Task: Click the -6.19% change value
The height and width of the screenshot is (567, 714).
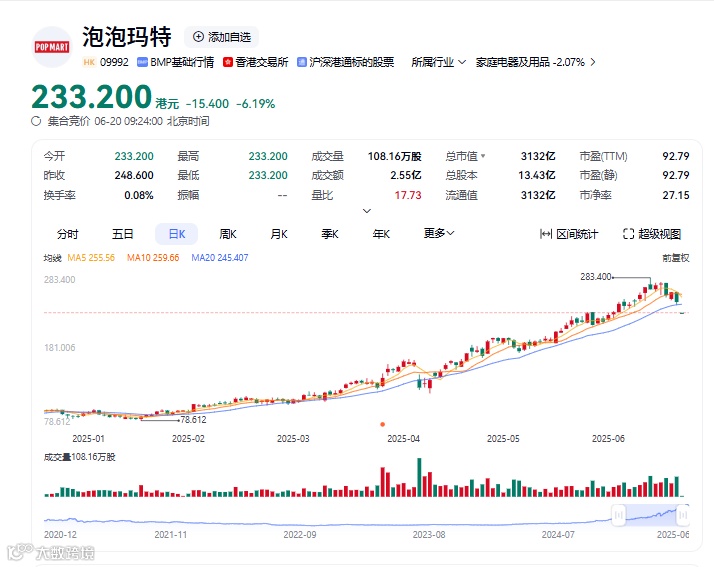Action: (255, 104)
